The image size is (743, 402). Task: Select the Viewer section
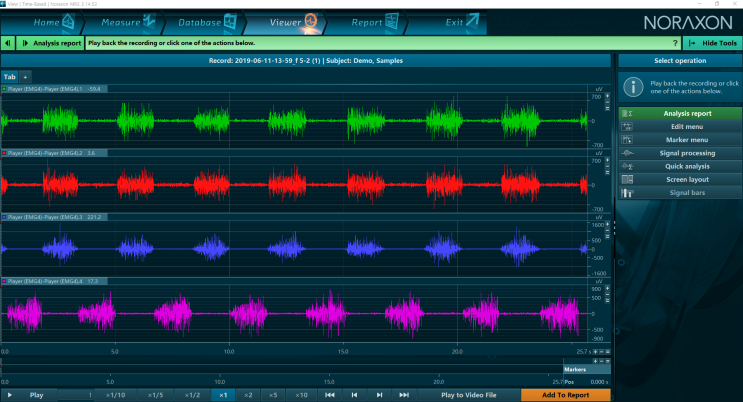[287, 22]
